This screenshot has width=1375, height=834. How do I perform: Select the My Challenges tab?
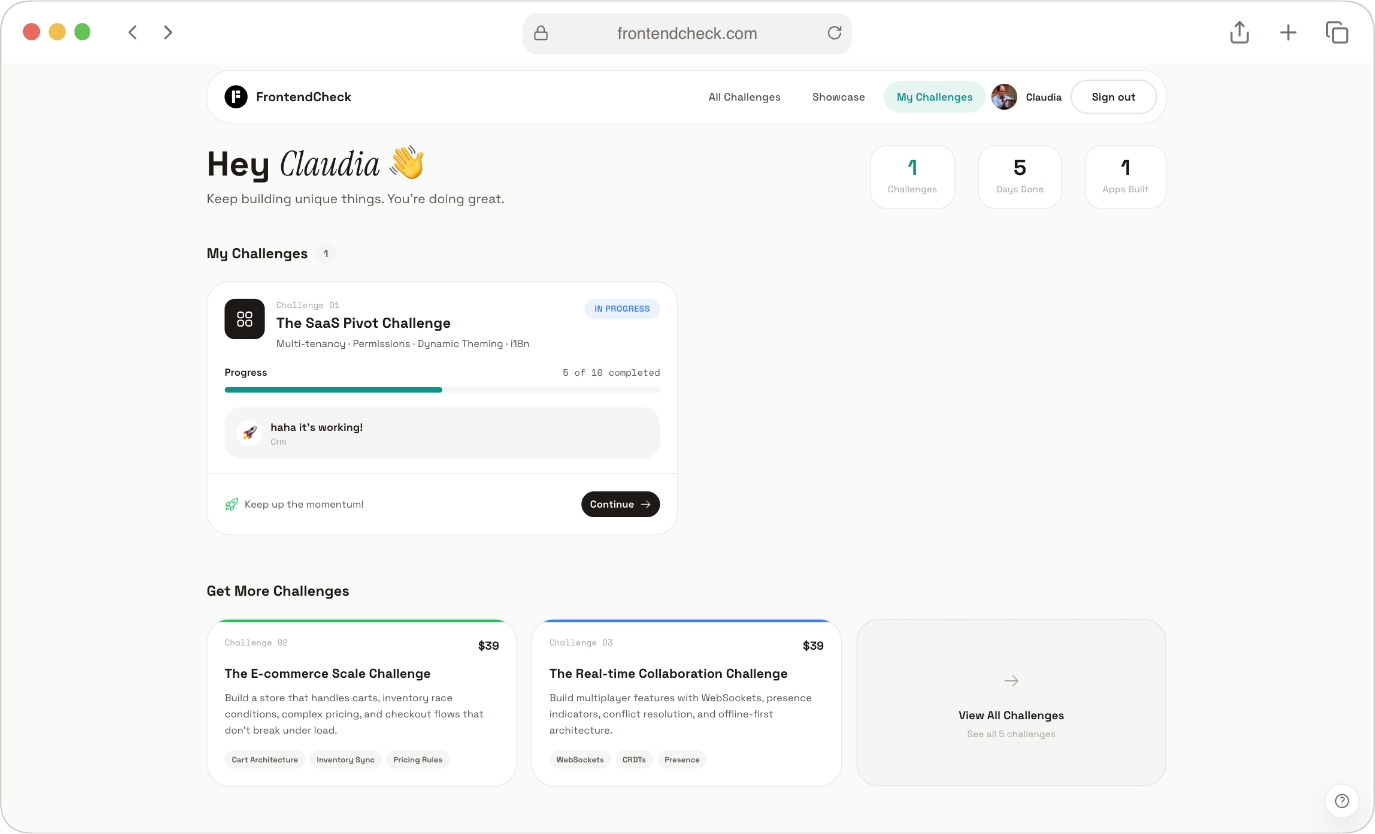coord(933,96)
